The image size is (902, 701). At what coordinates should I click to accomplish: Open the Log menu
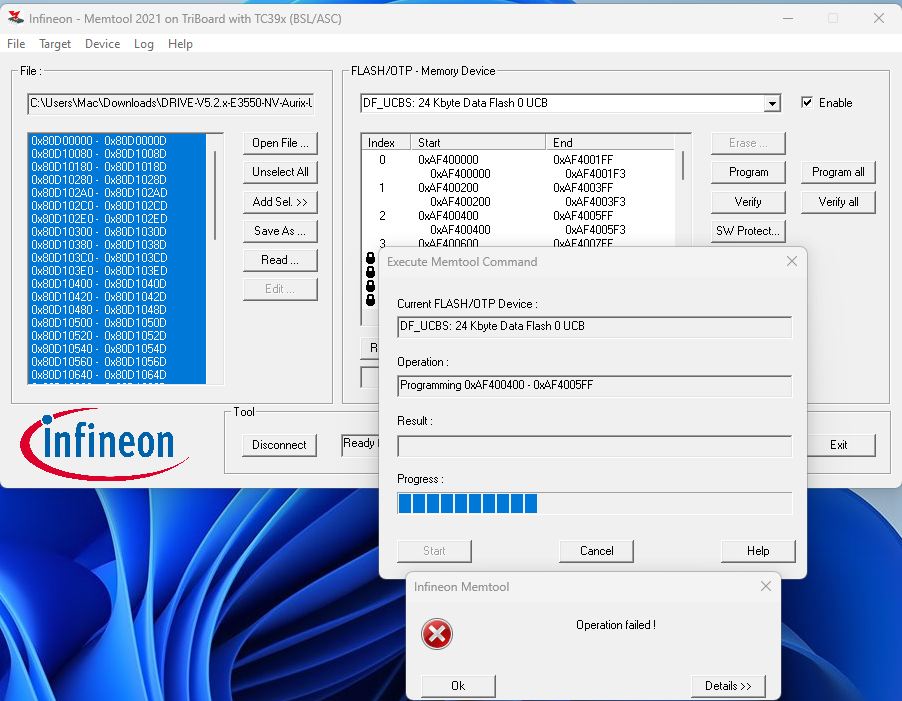coord(144,44)
